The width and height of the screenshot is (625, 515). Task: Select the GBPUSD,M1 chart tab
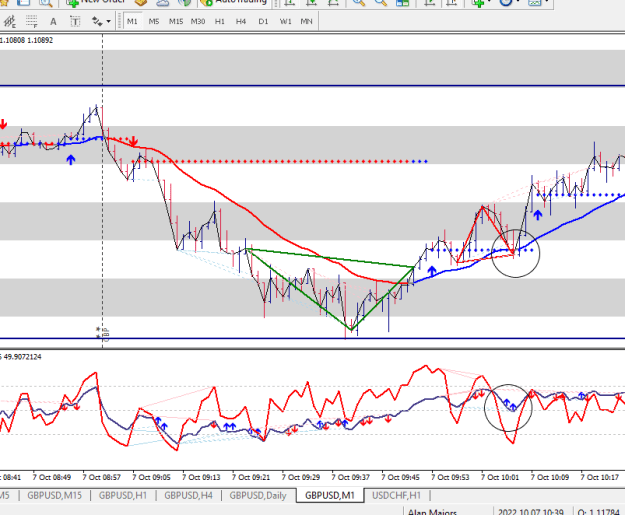coord(330,495)
